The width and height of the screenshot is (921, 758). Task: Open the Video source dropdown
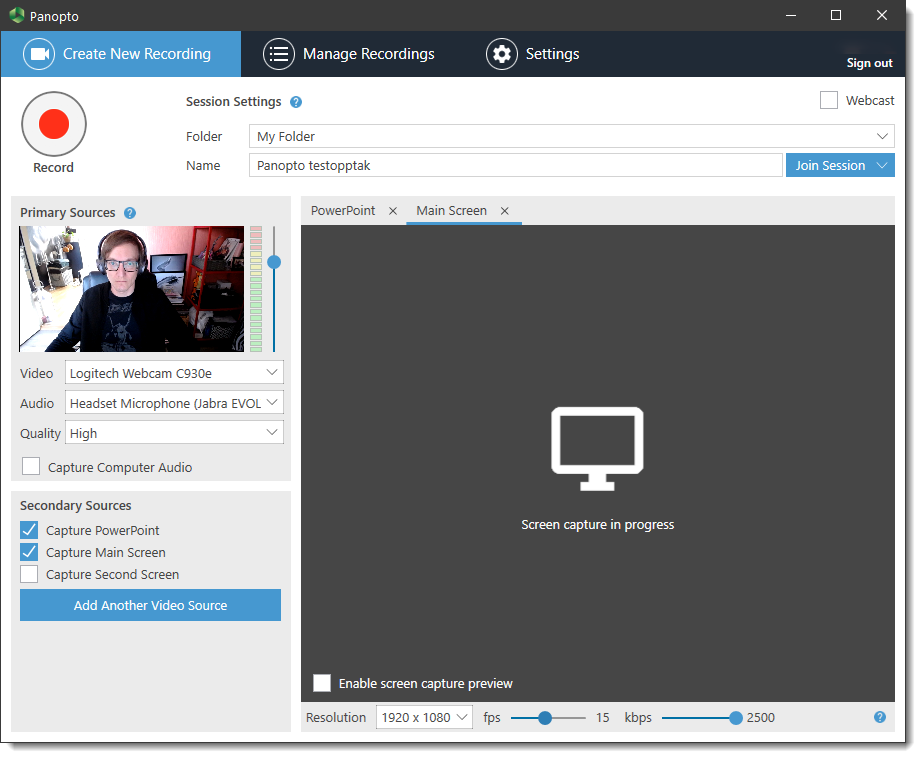point(174,373)
